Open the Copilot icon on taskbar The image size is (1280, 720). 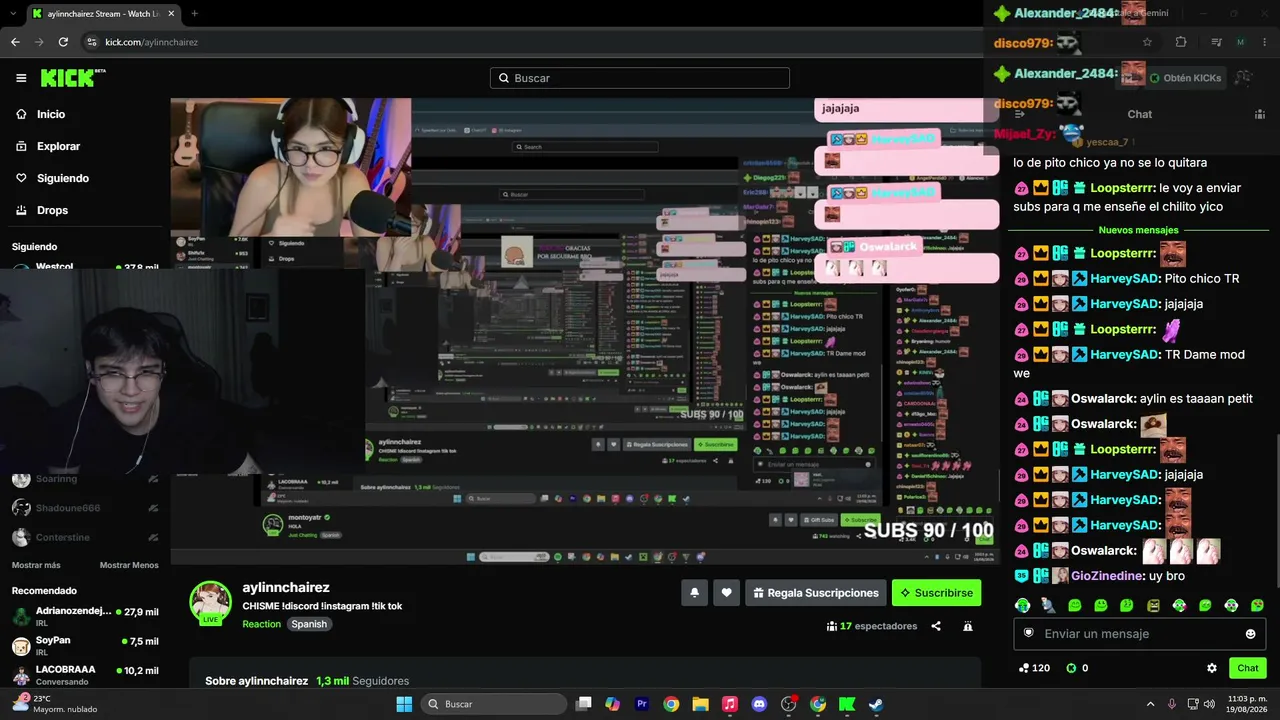click(613, 704)
